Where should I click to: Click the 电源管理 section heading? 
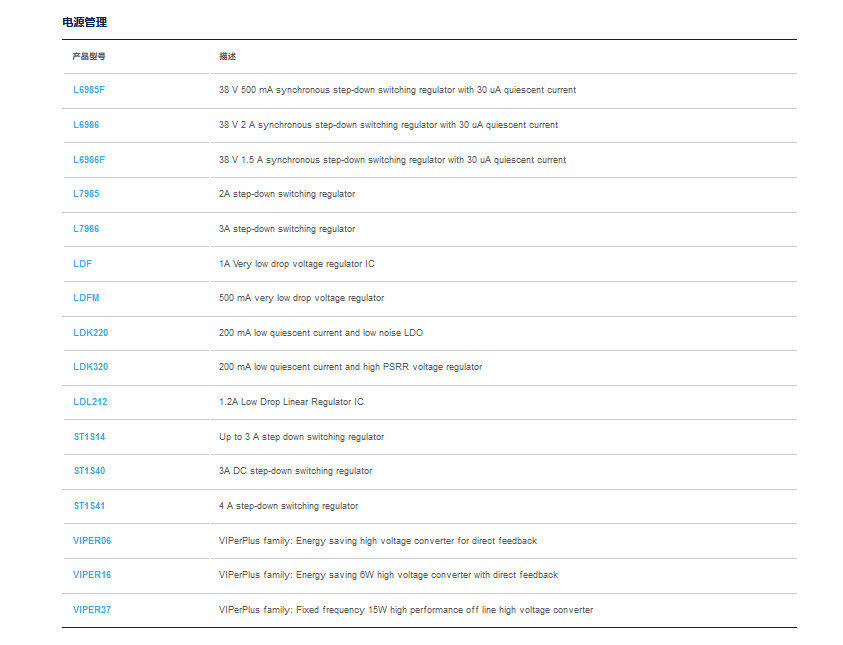tap(84, 22)
